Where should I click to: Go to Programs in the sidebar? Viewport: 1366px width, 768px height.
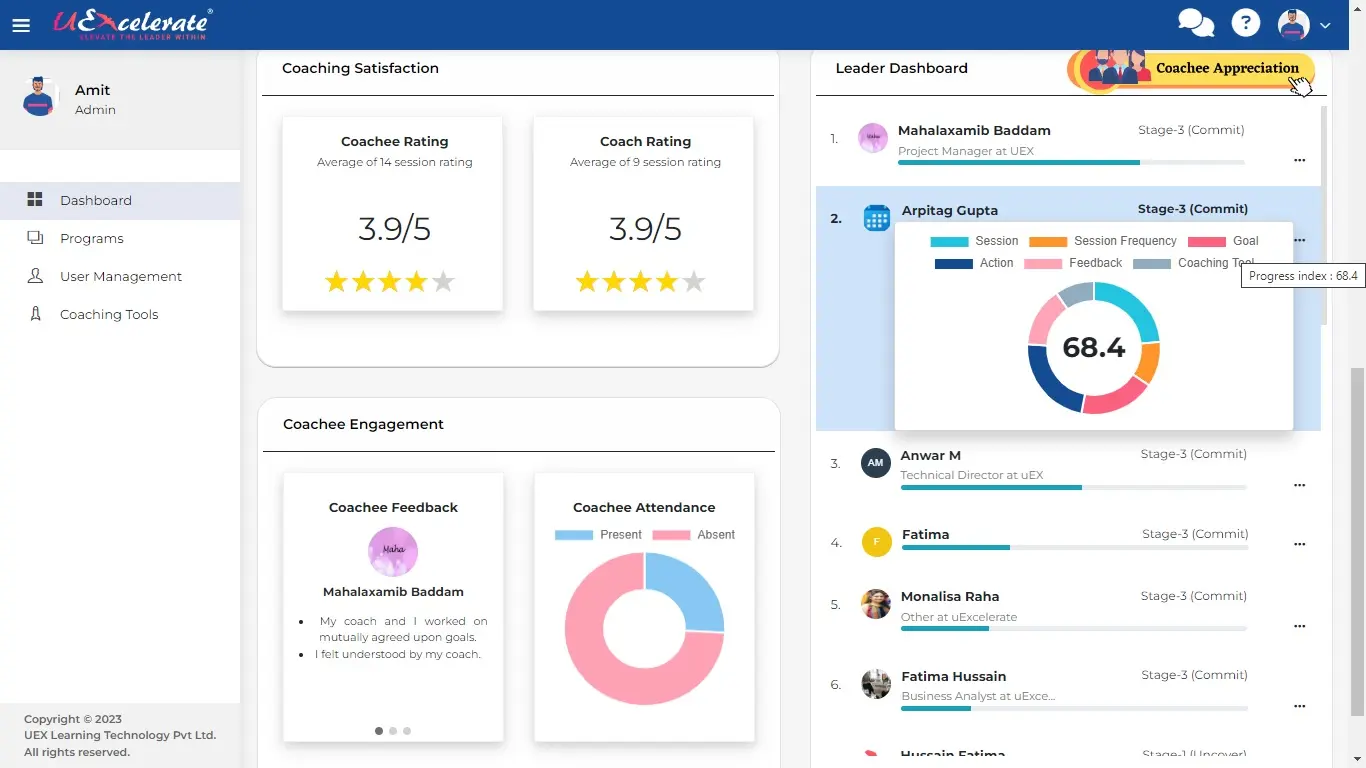pyautogui.click(x=91, y=238)
